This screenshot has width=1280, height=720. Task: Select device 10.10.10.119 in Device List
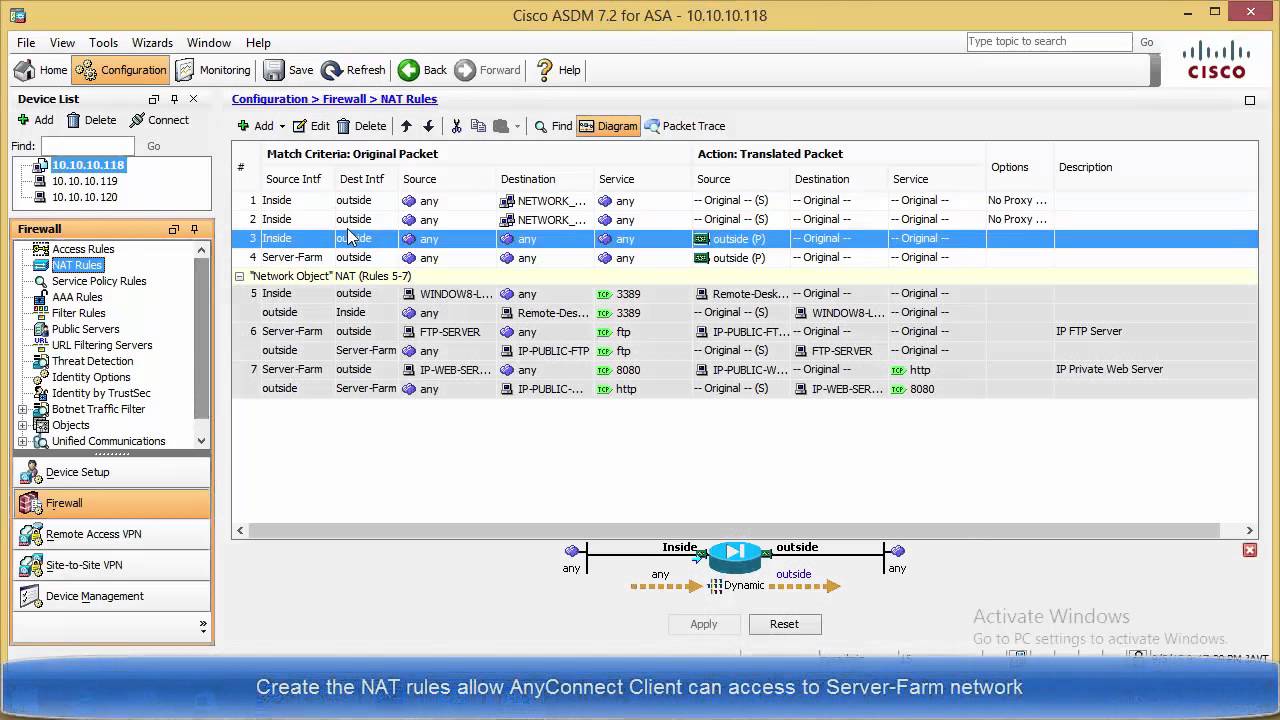coord(84,181)
